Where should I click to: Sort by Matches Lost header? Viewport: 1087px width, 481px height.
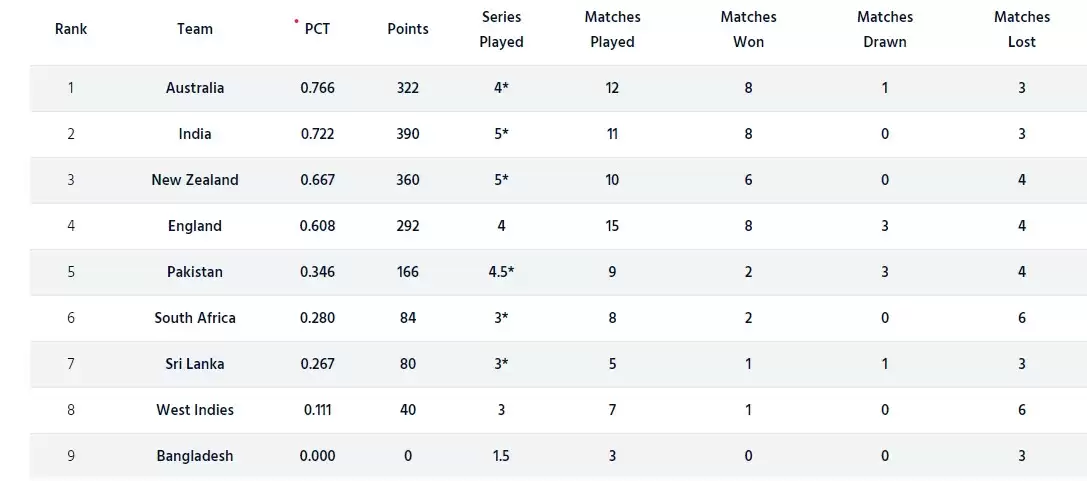click(x=1022, y=30)
